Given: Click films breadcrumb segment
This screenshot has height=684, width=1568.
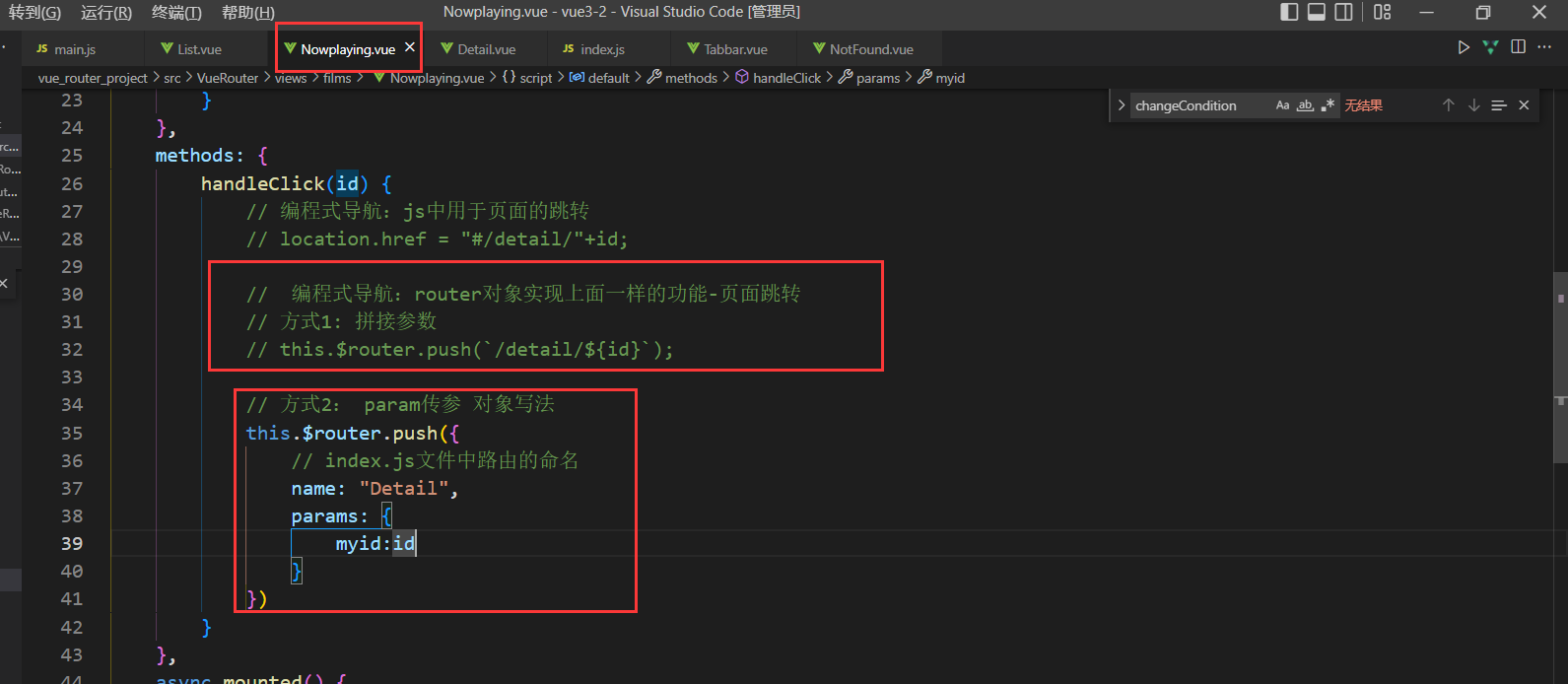Looking at the screenshot, I should 337,78.
